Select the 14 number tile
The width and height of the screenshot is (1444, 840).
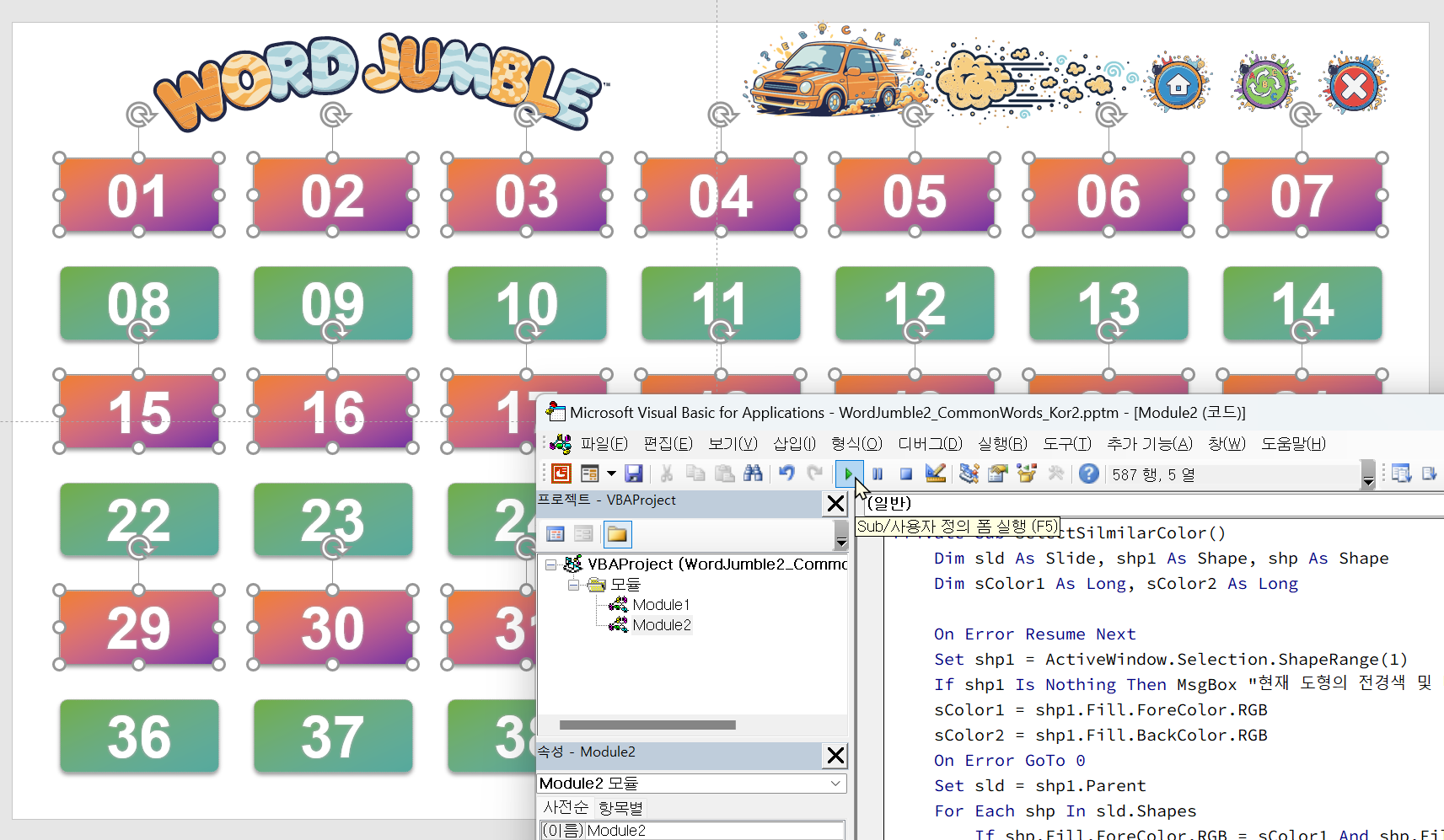point(1302,303)
